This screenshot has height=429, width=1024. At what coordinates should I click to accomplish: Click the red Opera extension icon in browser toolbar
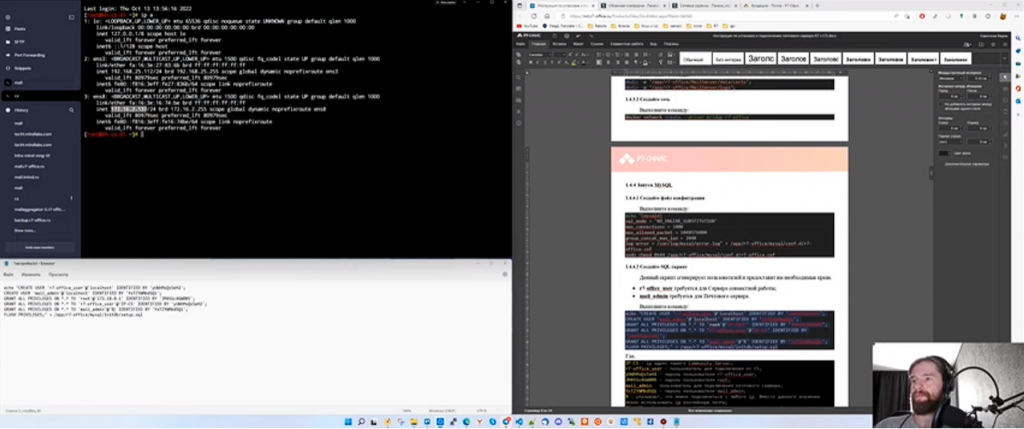921,16
